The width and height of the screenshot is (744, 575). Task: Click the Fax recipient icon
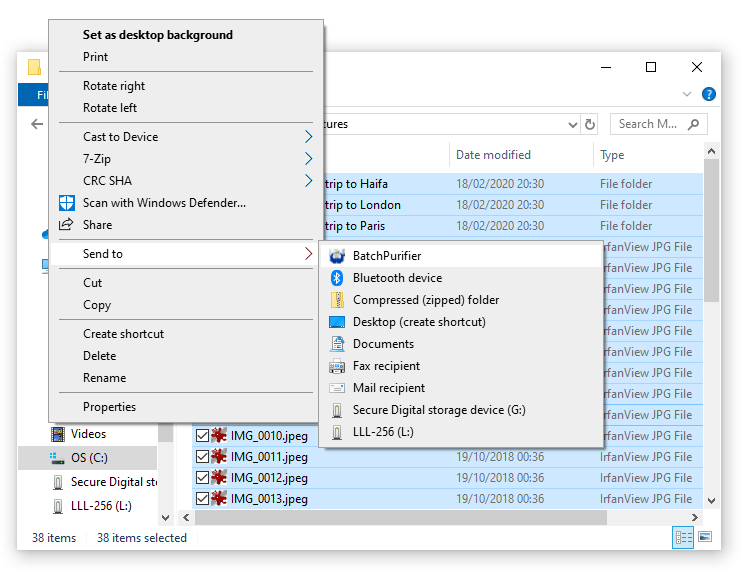pos(337,366)
